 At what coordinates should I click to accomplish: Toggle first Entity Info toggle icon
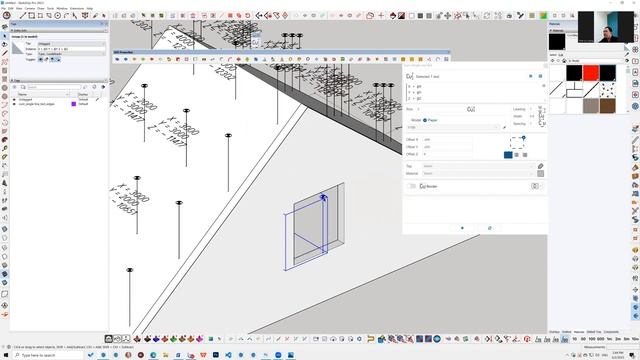40,60
